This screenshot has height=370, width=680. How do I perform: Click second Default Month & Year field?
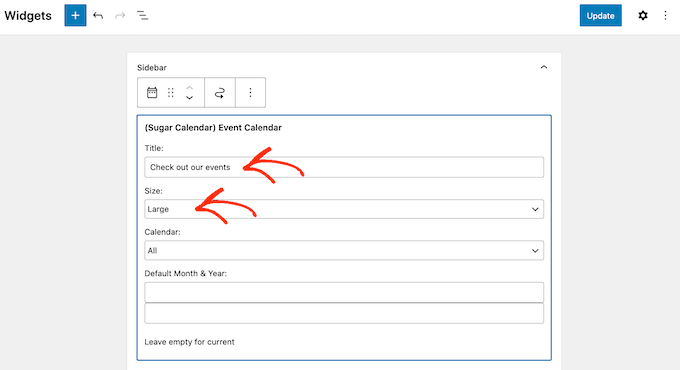coord(344,313)
